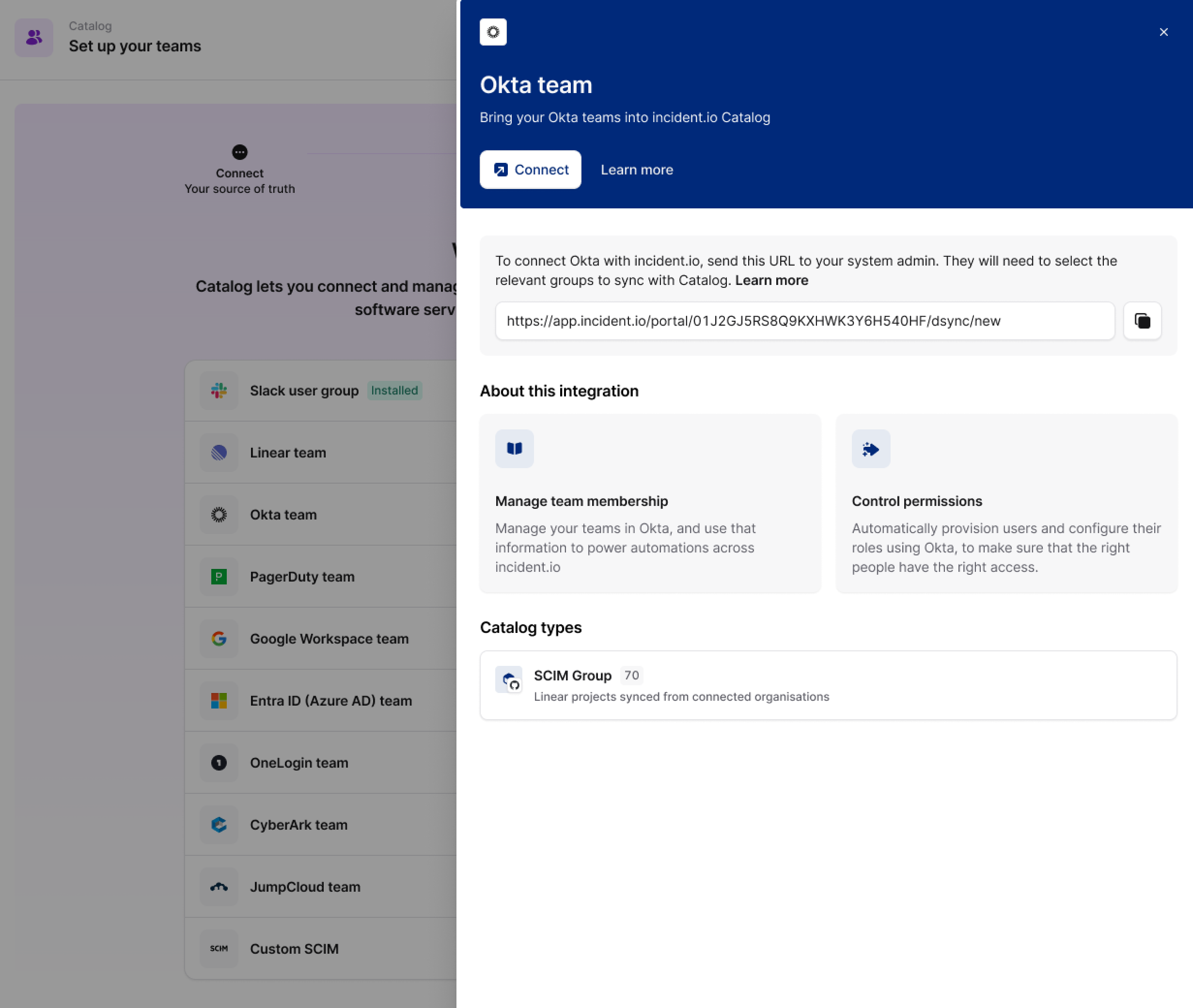
Task: Click the PagerDuty team icon
Action: pyautogui.click(x=219, y=577)
